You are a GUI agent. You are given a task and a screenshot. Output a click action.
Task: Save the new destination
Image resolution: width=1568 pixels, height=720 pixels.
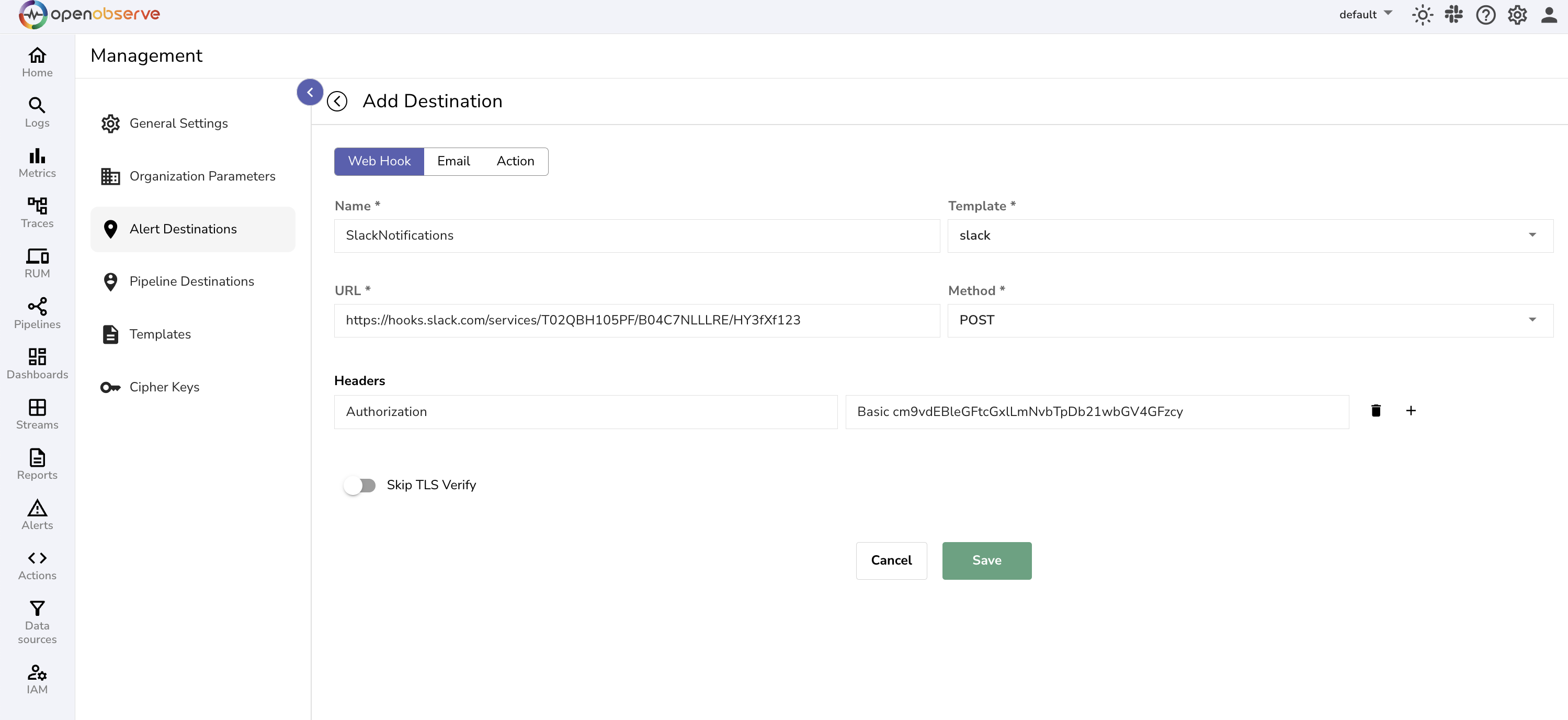[x=986, y=560]
